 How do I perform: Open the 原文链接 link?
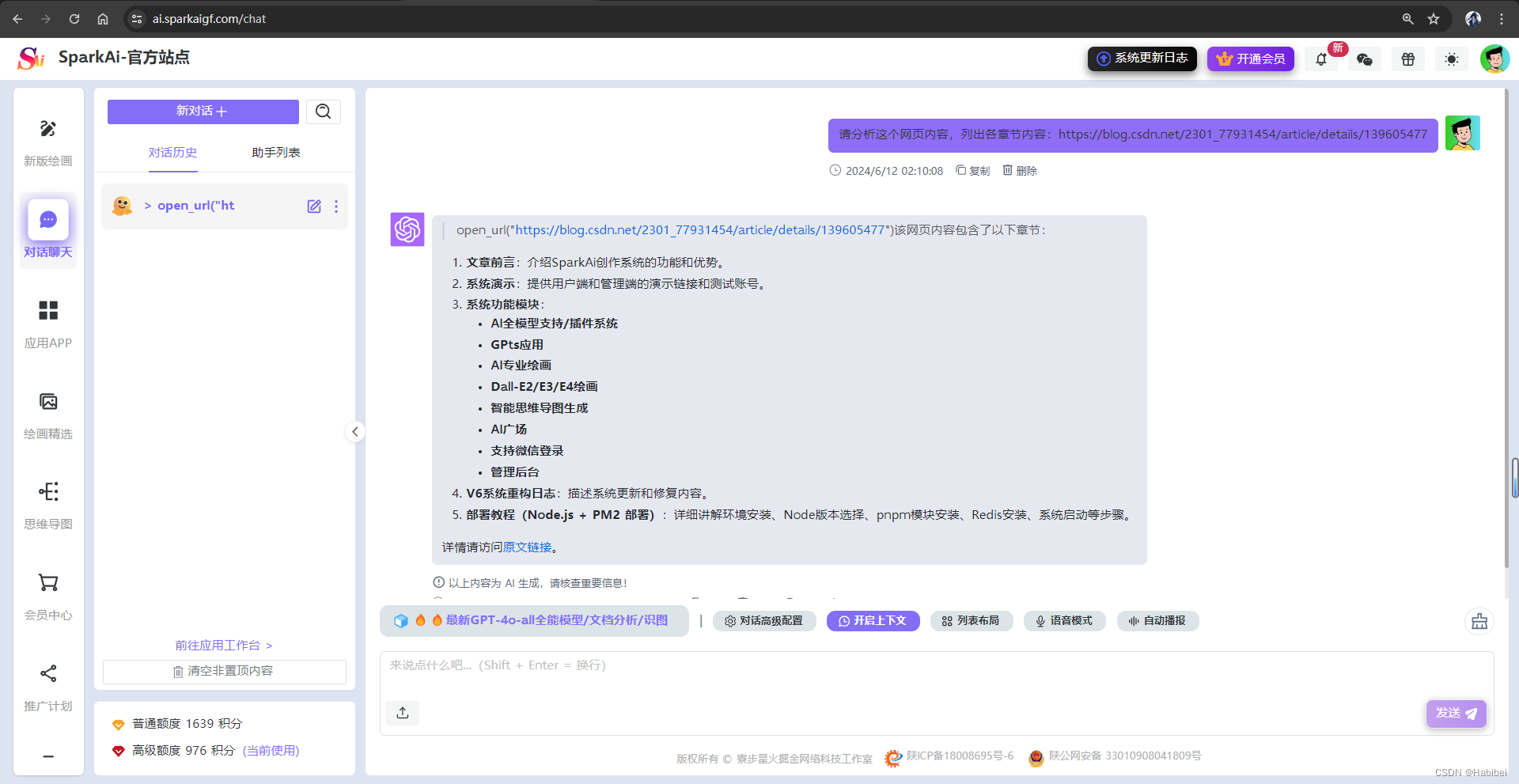point(528,547)
